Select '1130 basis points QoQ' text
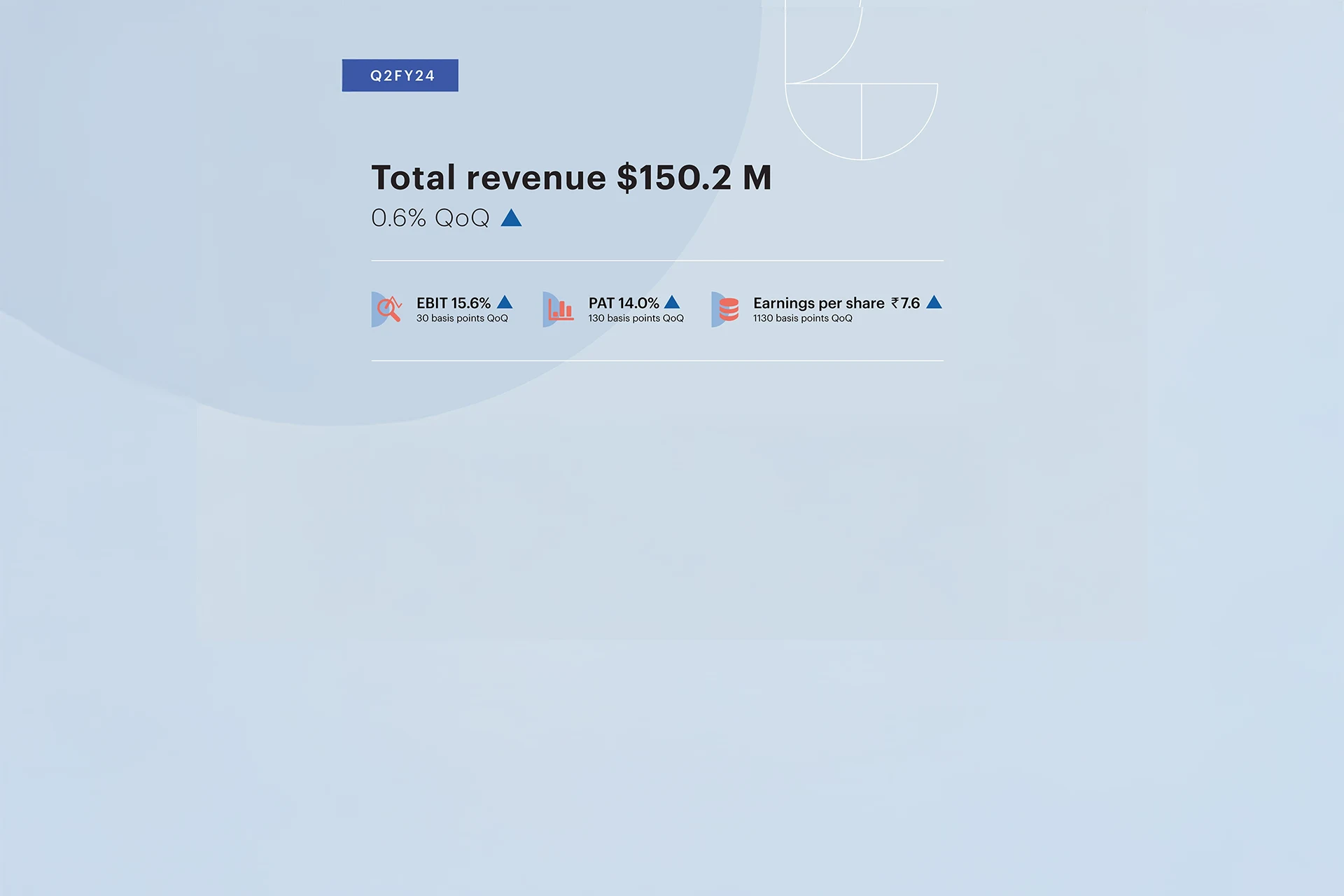 pyautogui.click(x=803, y=318)
